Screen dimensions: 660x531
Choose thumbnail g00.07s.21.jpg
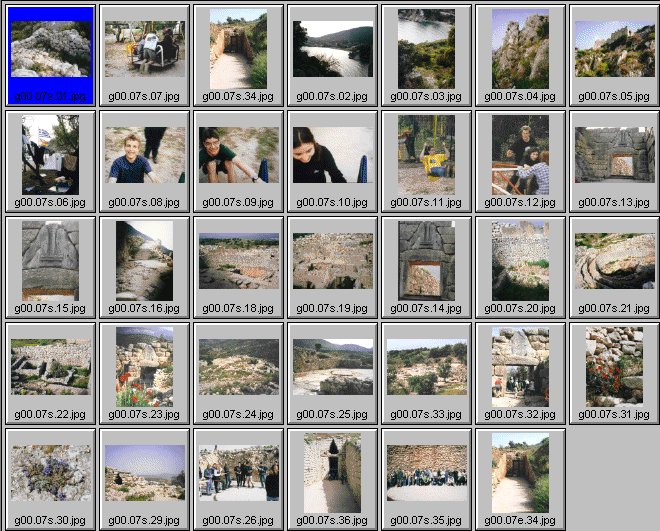pyautogui.click(x=614, y=261)
